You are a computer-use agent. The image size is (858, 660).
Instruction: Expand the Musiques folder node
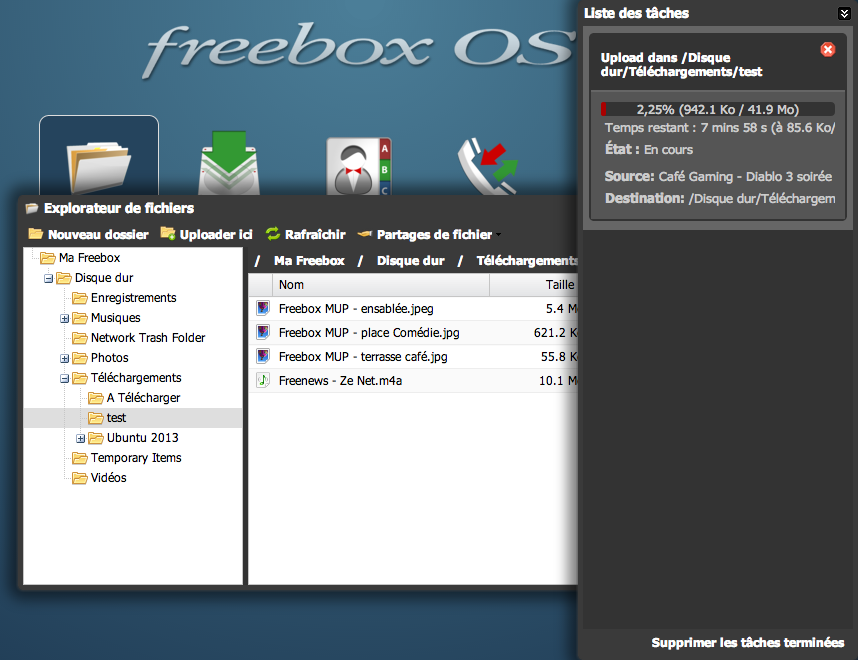[65, 319]
